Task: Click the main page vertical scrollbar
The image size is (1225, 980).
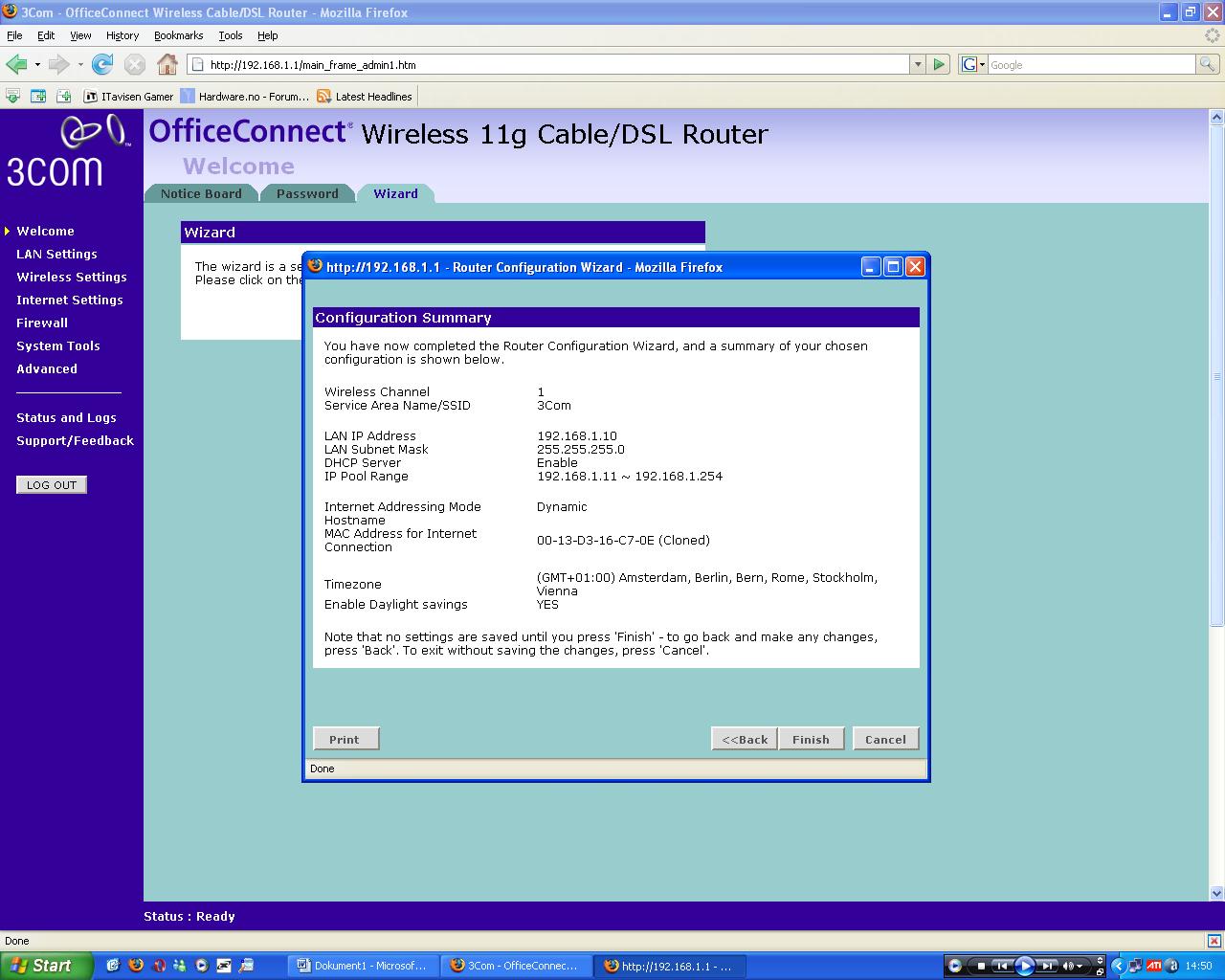Action: click(x=1216, y=376)
